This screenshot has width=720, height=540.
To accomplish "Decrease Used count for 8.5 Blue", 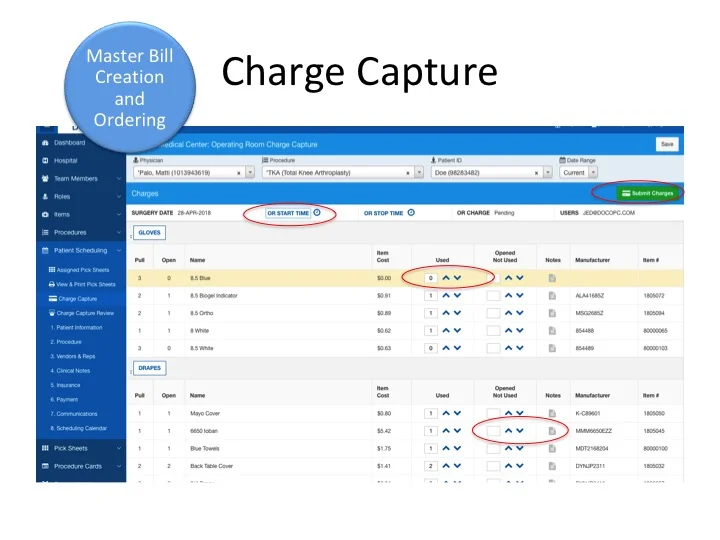I will pyautogui.click(x=457, y=278).
